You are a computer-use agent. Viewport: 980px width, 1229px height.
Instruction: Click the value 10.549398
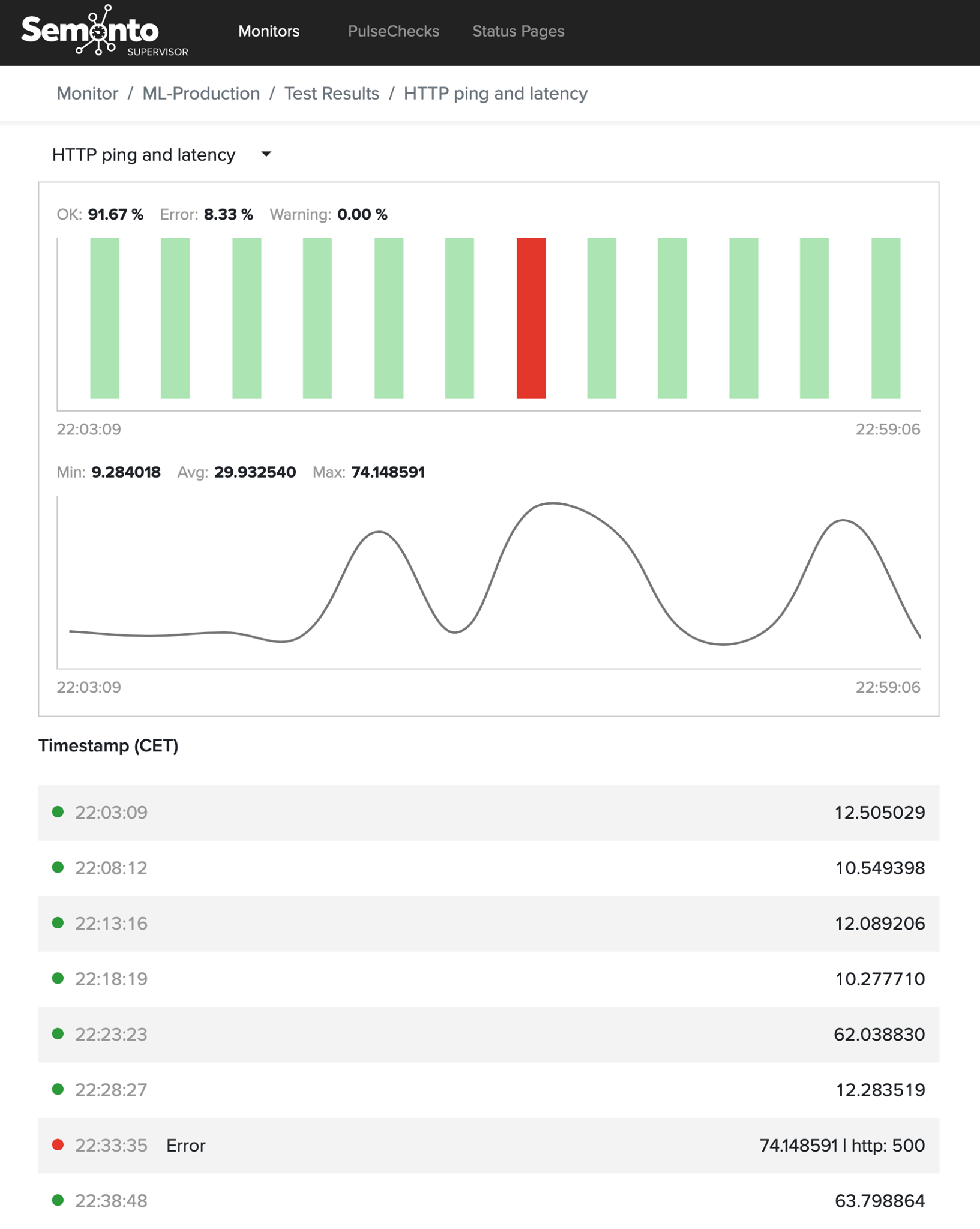(x=880, y=868)
